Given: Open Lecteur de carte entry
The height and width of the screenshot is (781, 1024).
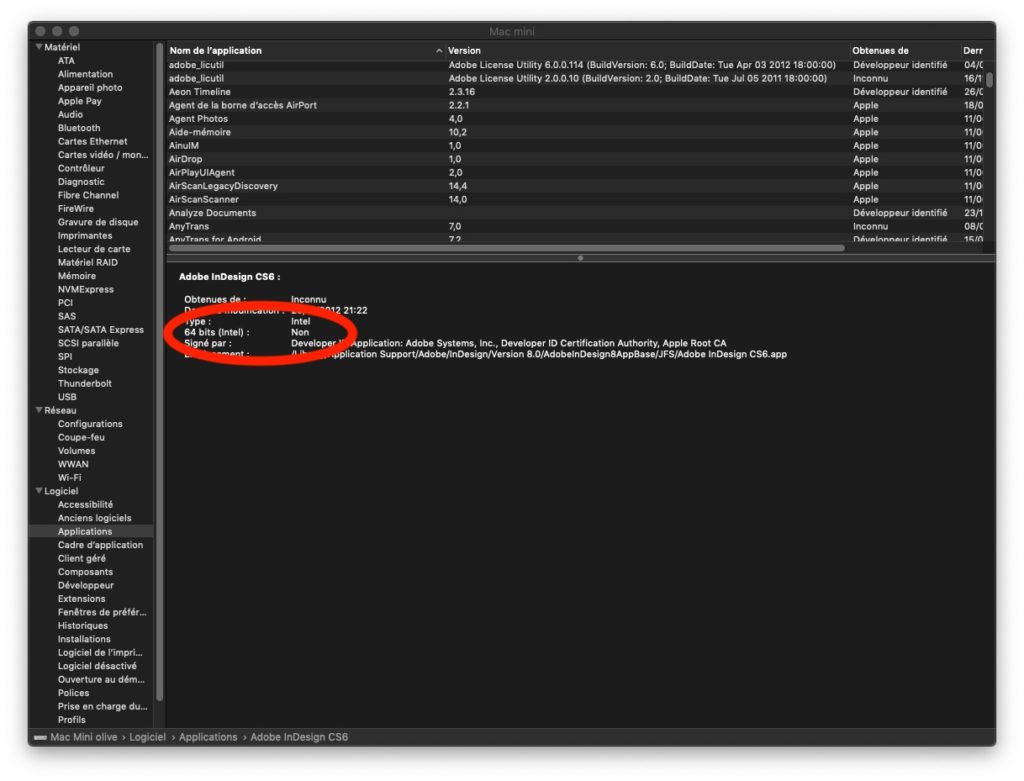Looking at the screenshot, I should (x=94, y=249).
